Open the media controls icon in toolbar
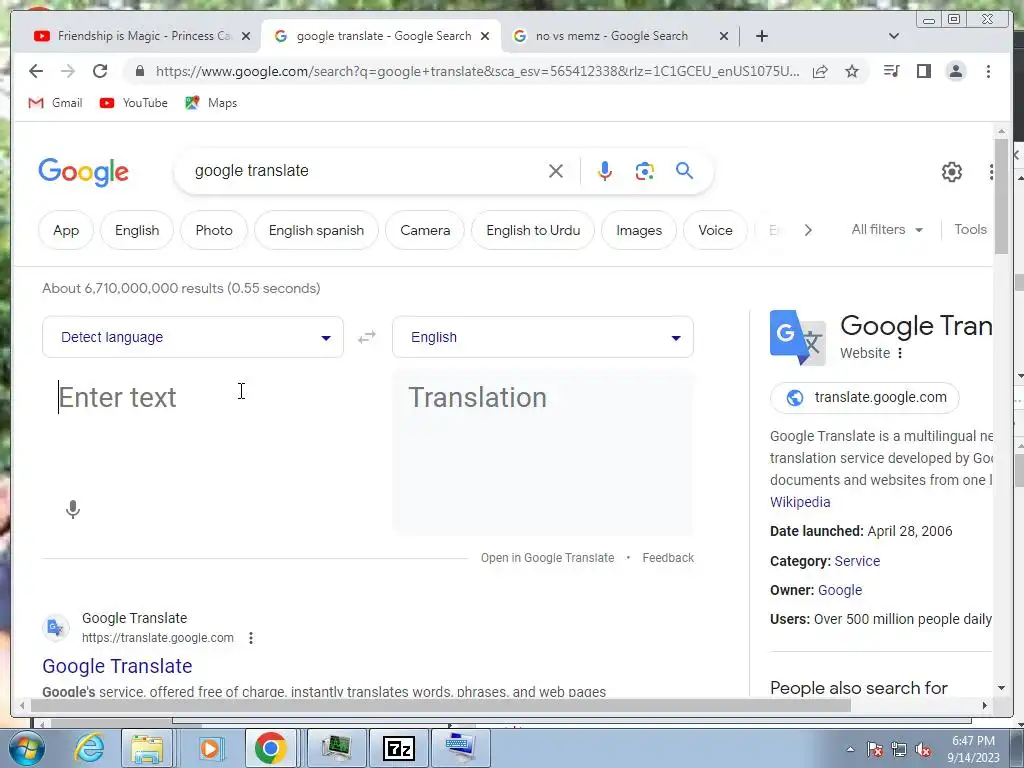This screenshot has height=768, width=1024. (x=891, y=71)
